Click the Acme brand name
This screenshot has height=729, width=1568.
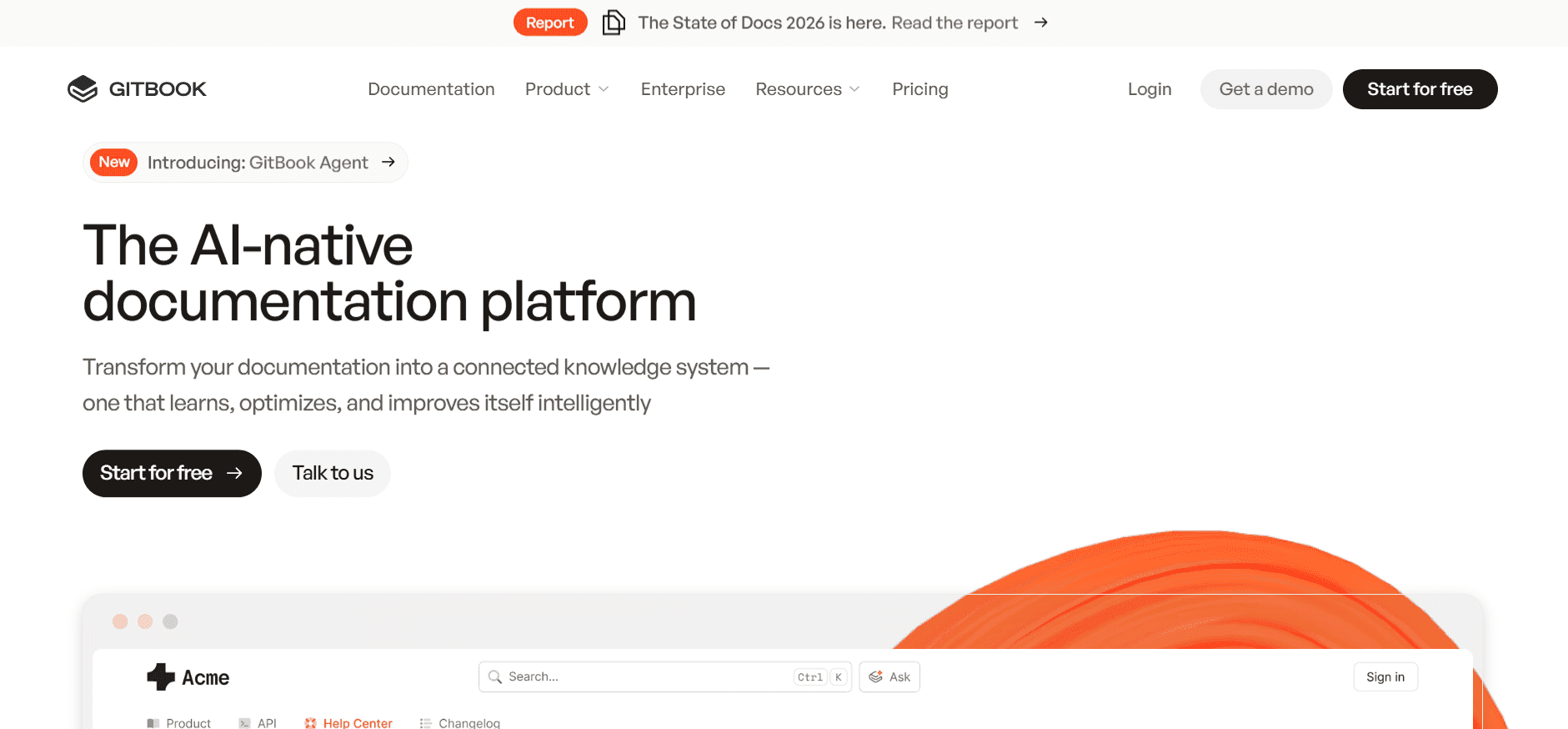point(205,677)
